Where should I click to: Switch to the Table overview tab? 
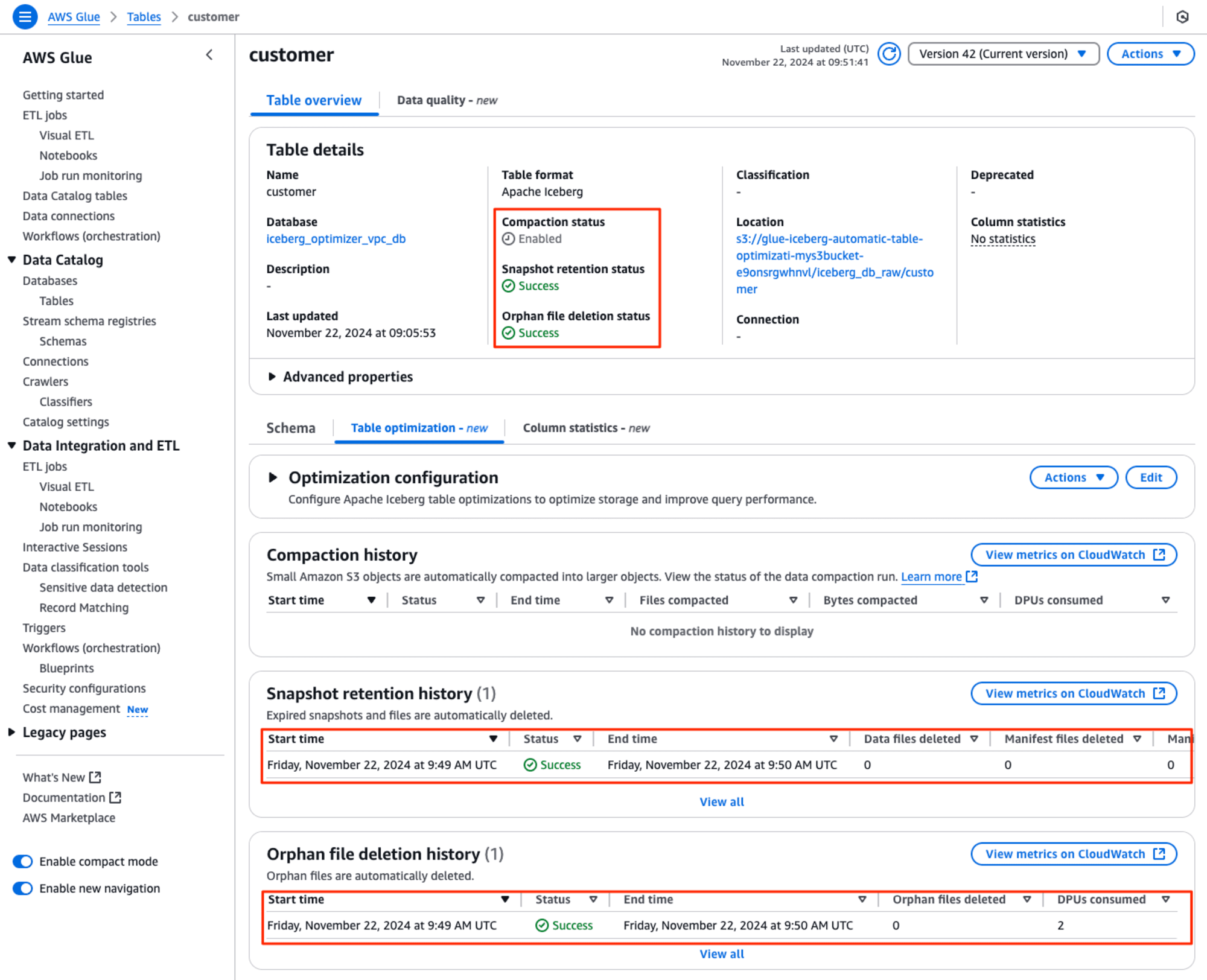coord(314,100)
